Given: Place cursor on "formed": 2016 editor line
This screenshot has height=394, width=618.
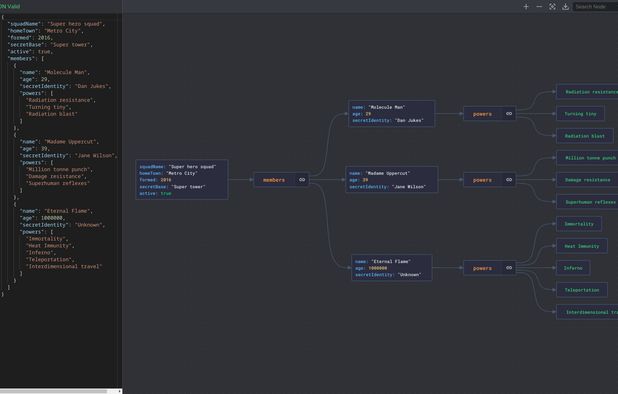Looking at the screenshot, I should [x=30, y=38].
